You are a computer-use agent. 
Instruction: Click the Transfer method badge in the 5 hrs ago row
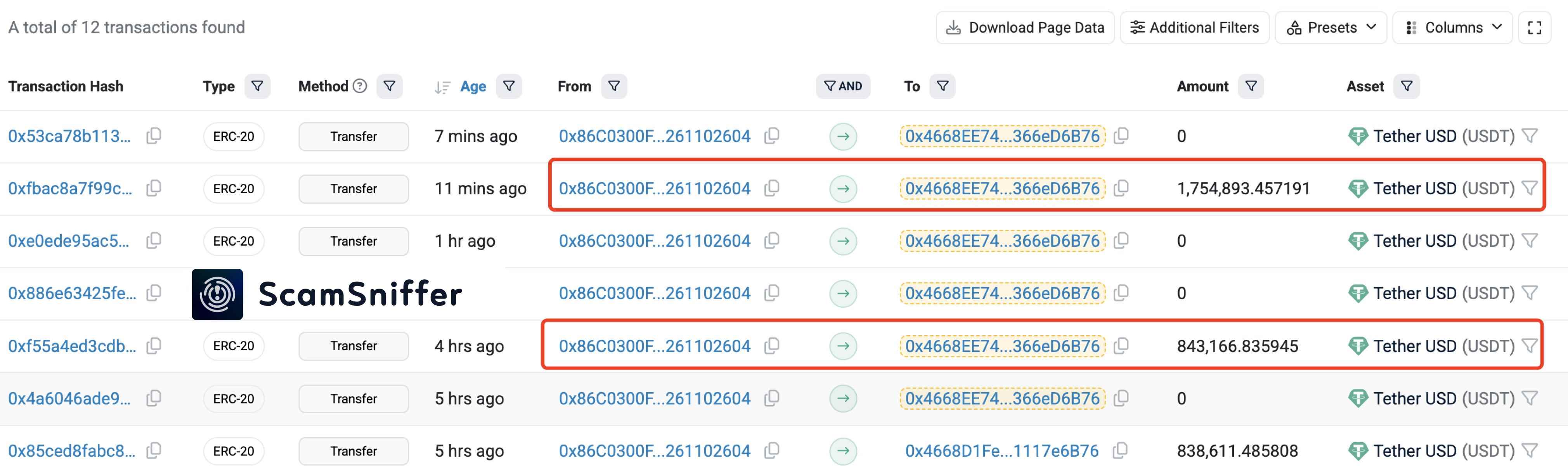tap(353, 399)
